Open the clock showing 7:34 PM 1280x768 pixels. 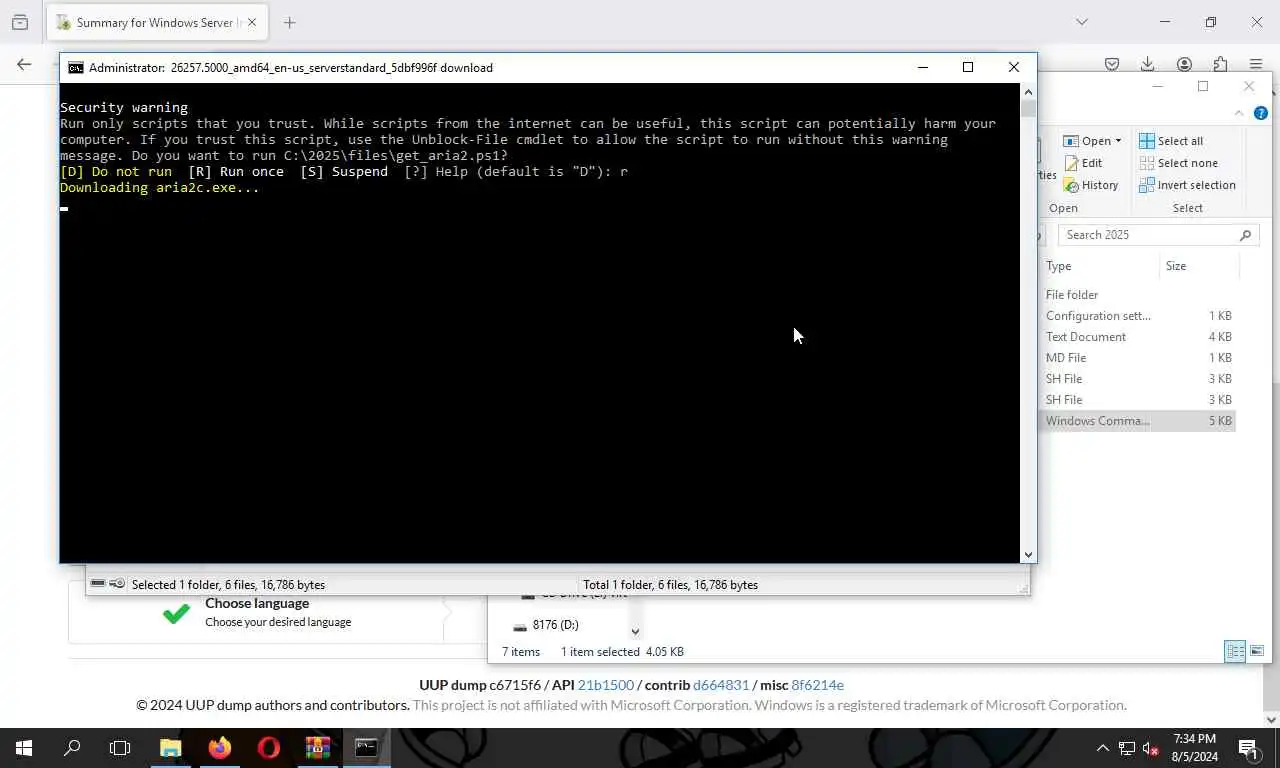[1195, 748]
